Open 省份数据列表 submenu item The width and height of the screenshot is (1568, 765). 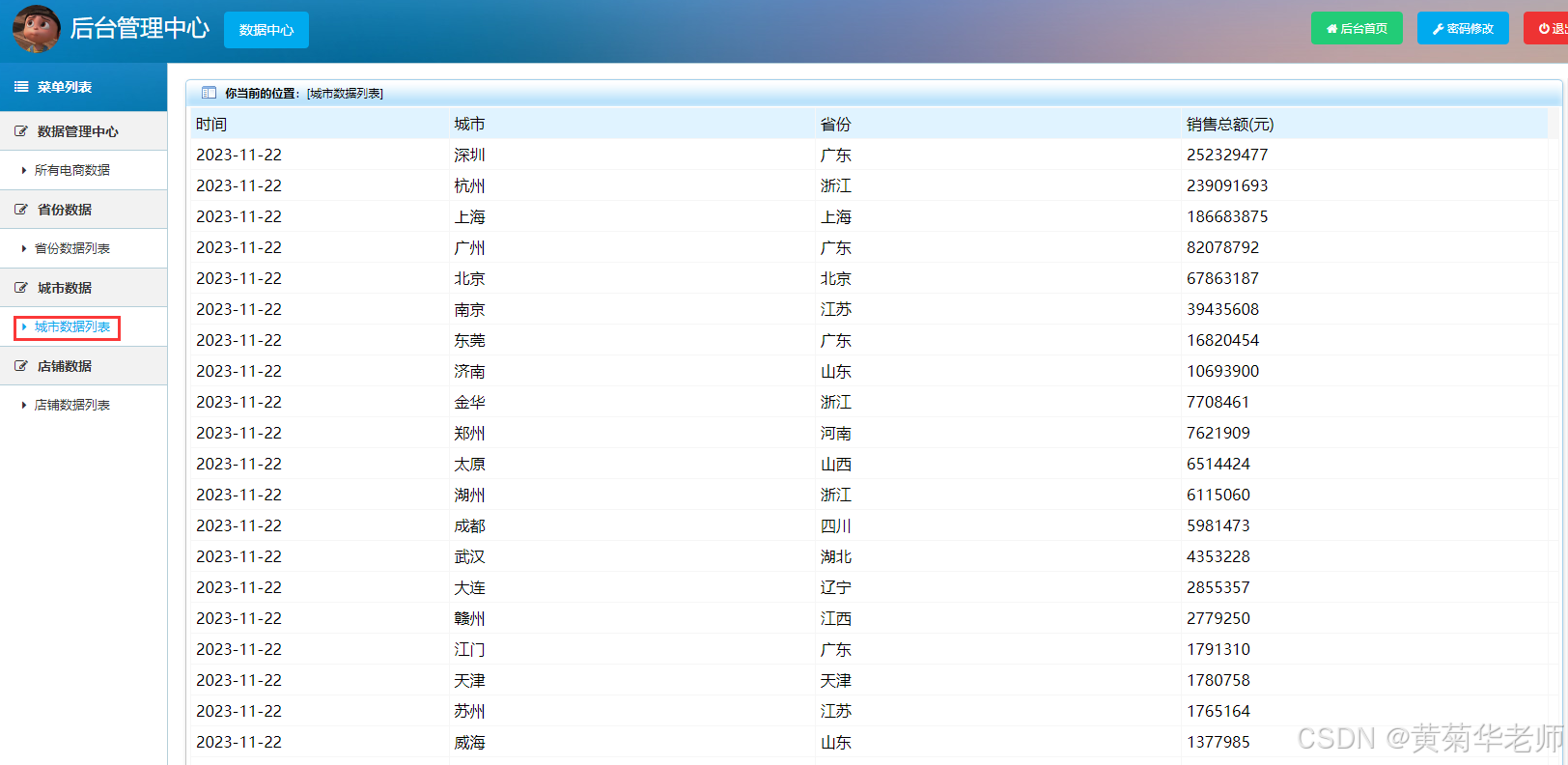tap(72, 248)
